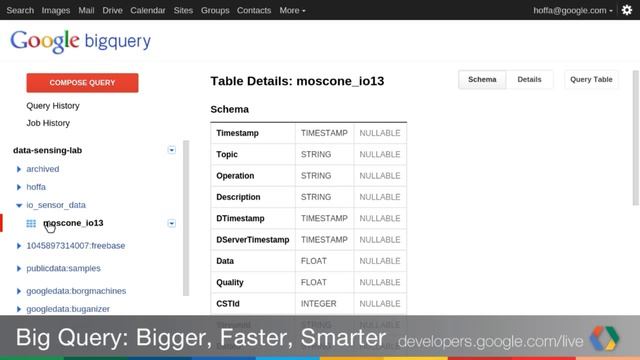
Task: Click the Topic field name
Action: coord(227,154)
